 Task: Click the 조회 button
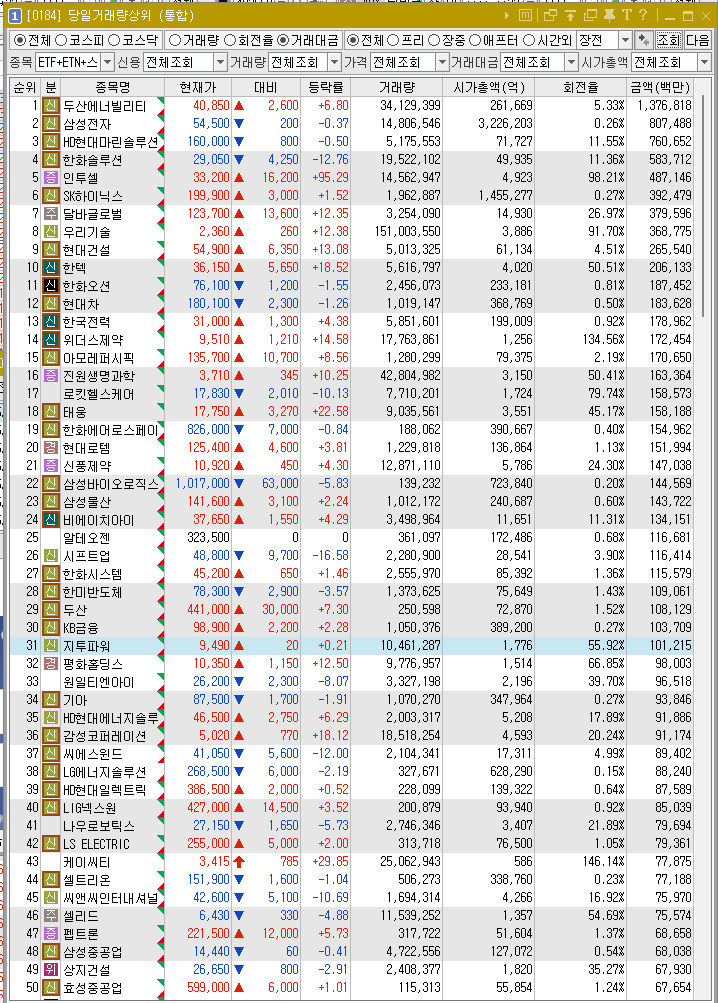[x=668, y=40]
